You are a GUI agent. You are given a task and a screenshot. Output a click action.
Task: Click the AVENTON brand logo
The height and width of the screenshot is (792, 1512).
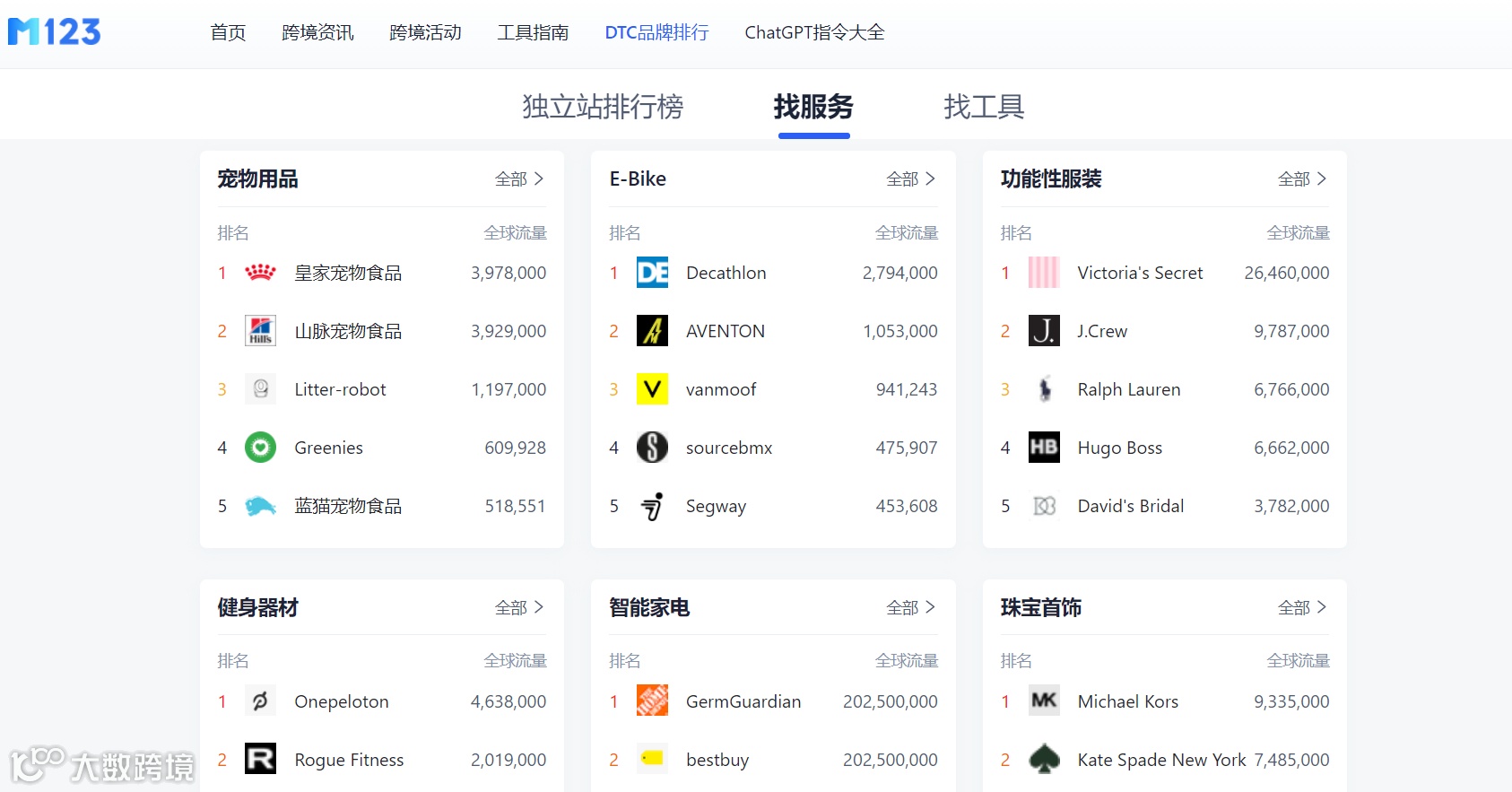pos(653,331)
